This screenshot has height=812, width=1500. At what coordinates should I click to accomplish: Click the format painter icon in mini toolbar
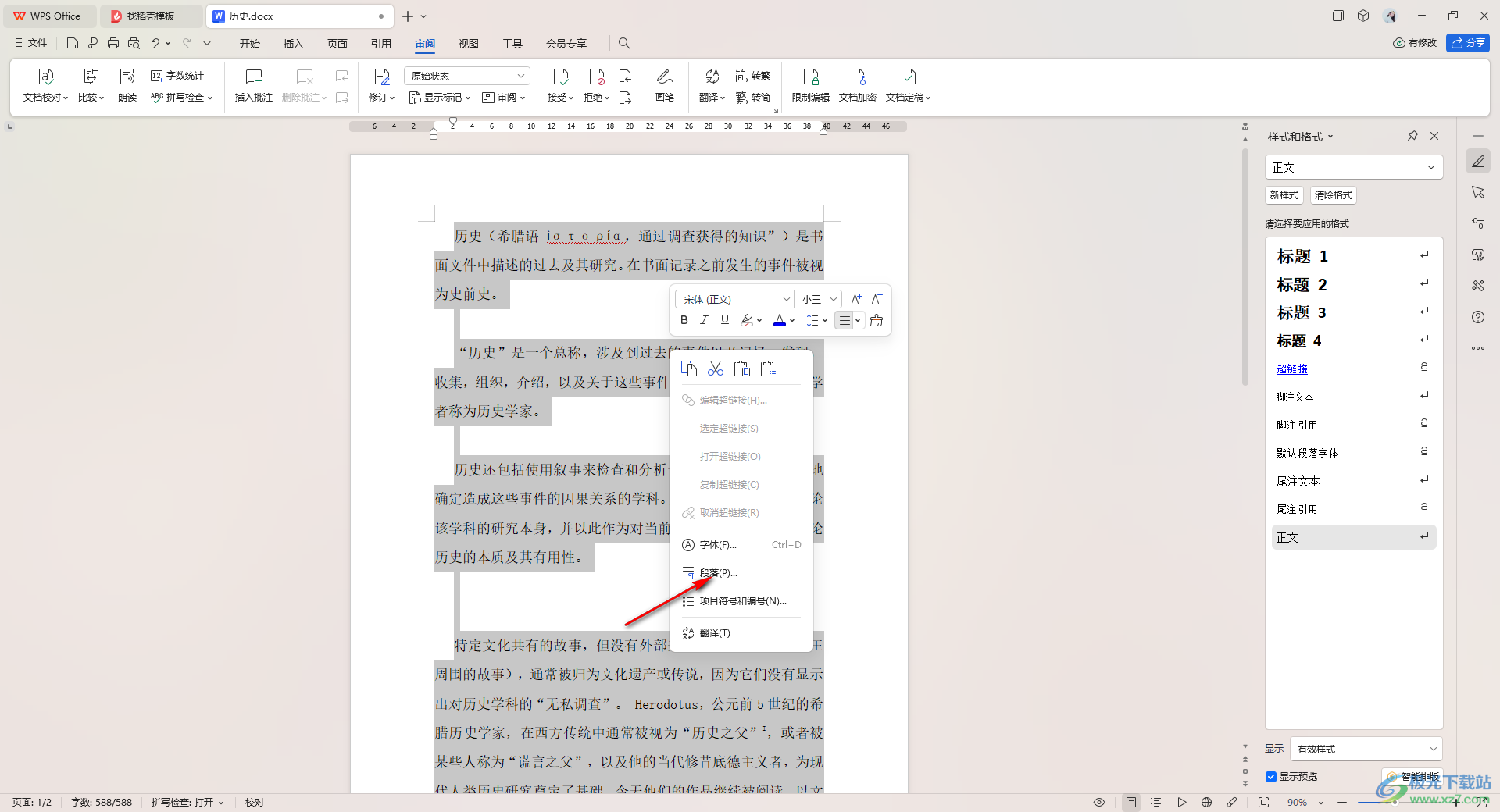tap(877, 320)
